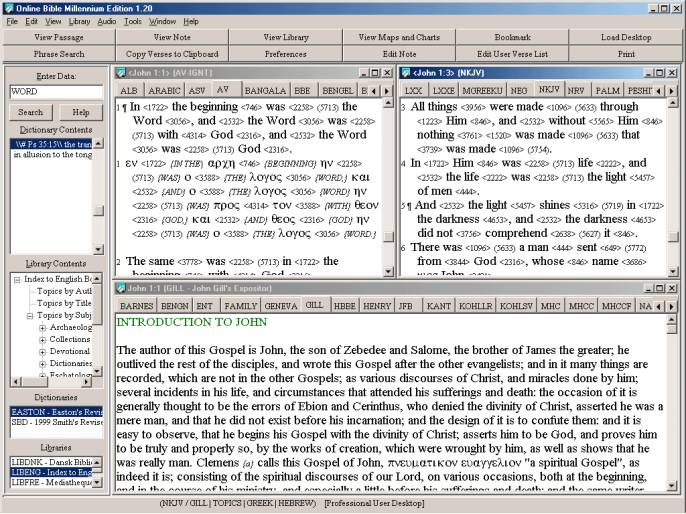Open the Library menu

[x=79, y=21]
